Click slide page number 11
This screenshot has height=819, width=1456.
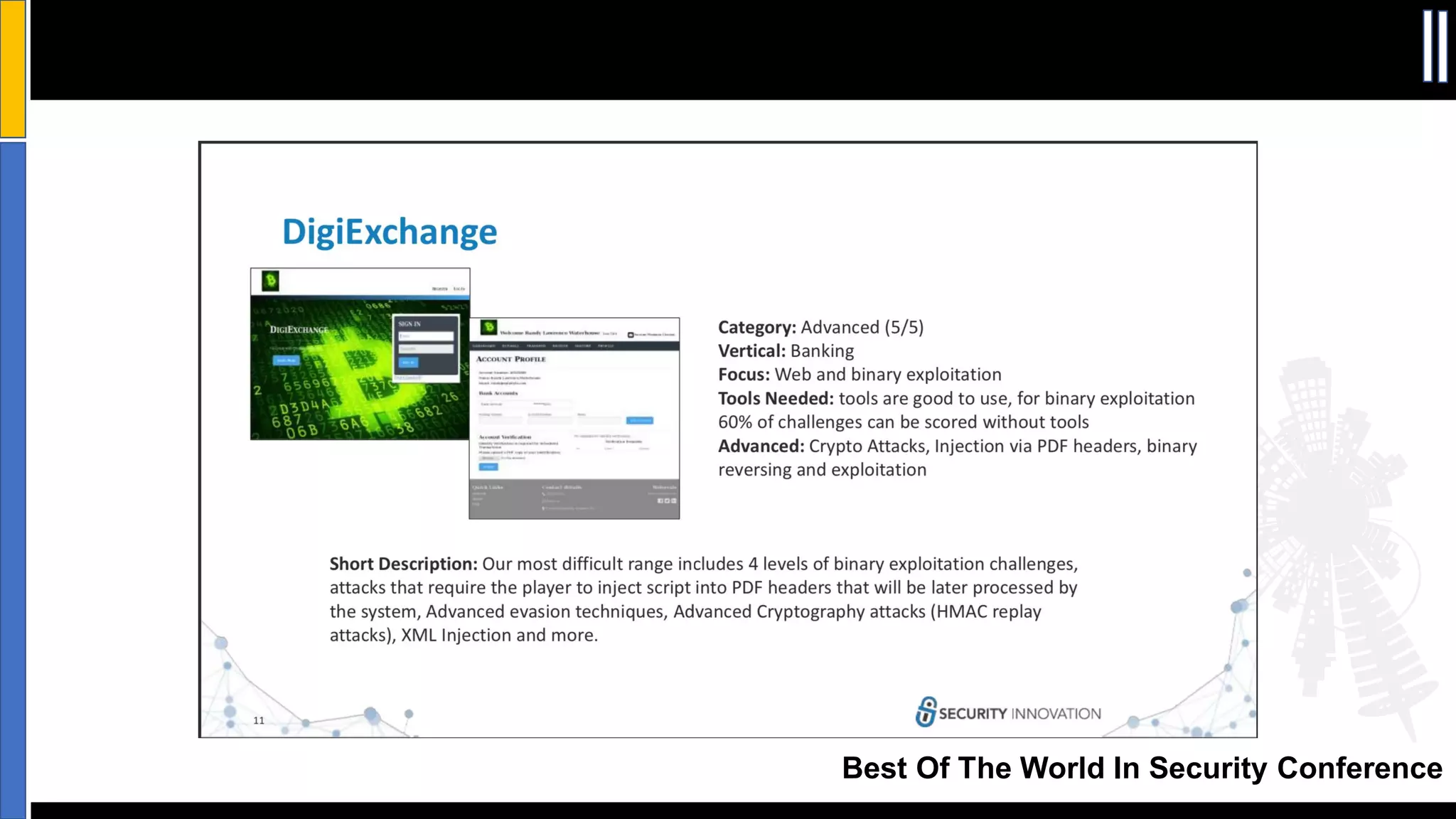(259, 720)
